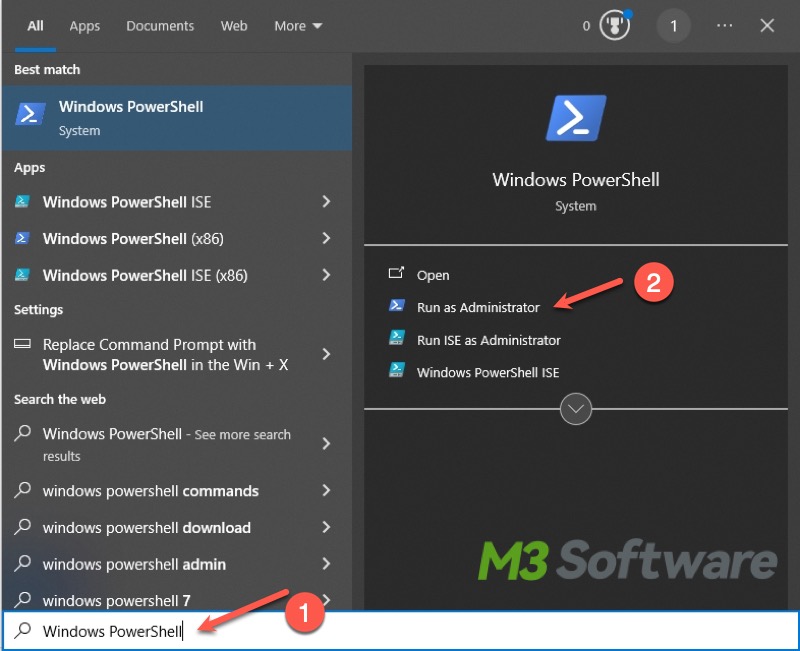Open the Windows PowerShell best match result
The height and width of the screenshot is (651, 800).
(x=177, y=118)
